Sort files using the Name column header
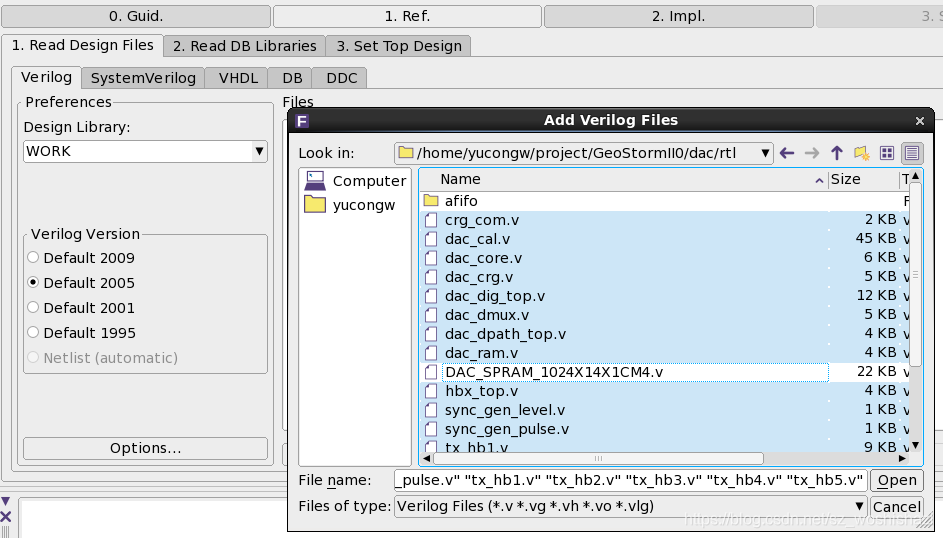 624,179
